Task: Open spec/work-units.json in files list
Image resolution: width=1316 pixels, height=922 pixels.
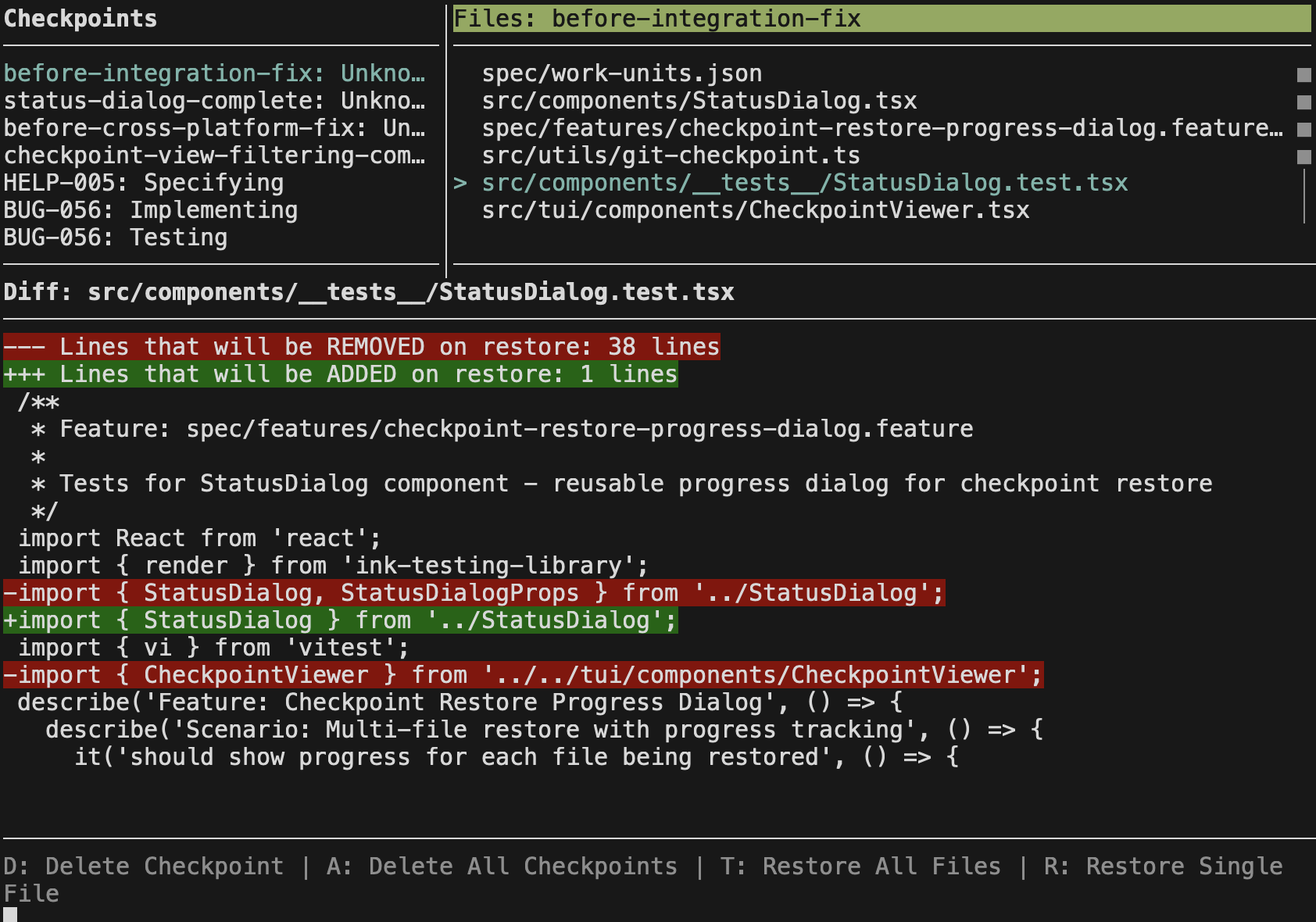Action: coord(622,73)
